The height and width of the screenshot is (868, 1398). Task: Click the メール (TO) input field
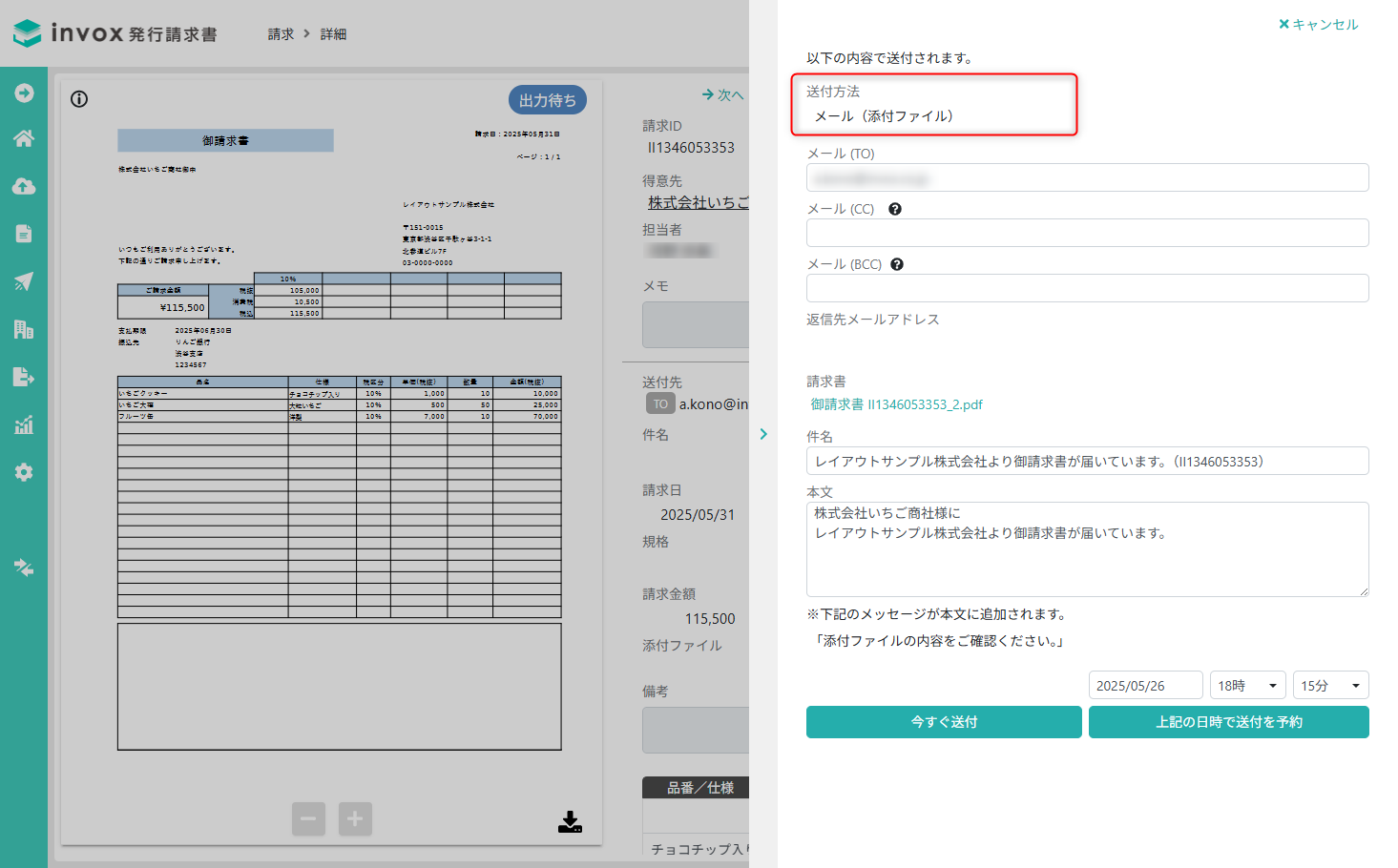[1088, 177]
